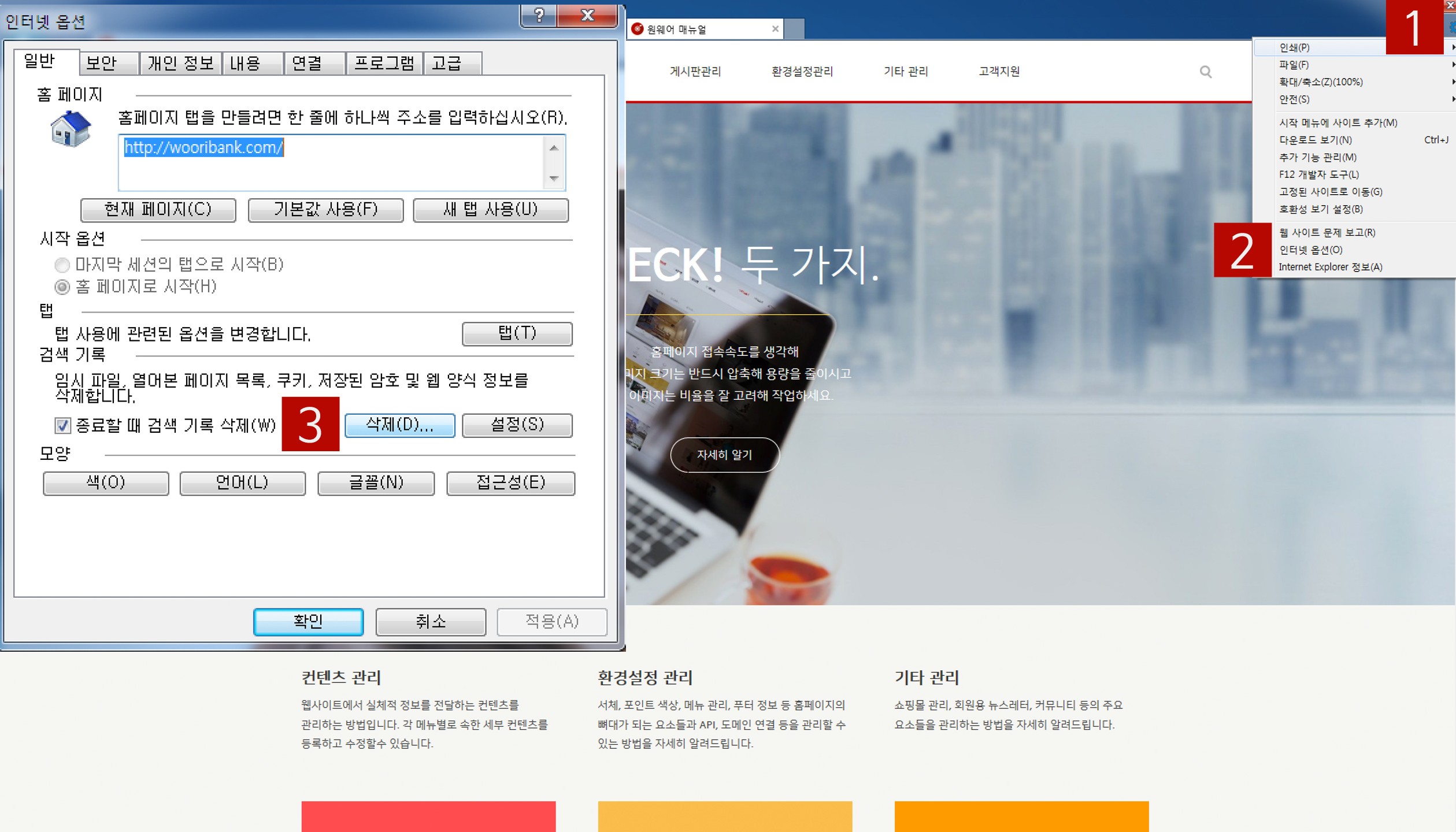The image size is (1456, 832).
Task: Click the red favicon on the browser tab
Action: [637, 29]
